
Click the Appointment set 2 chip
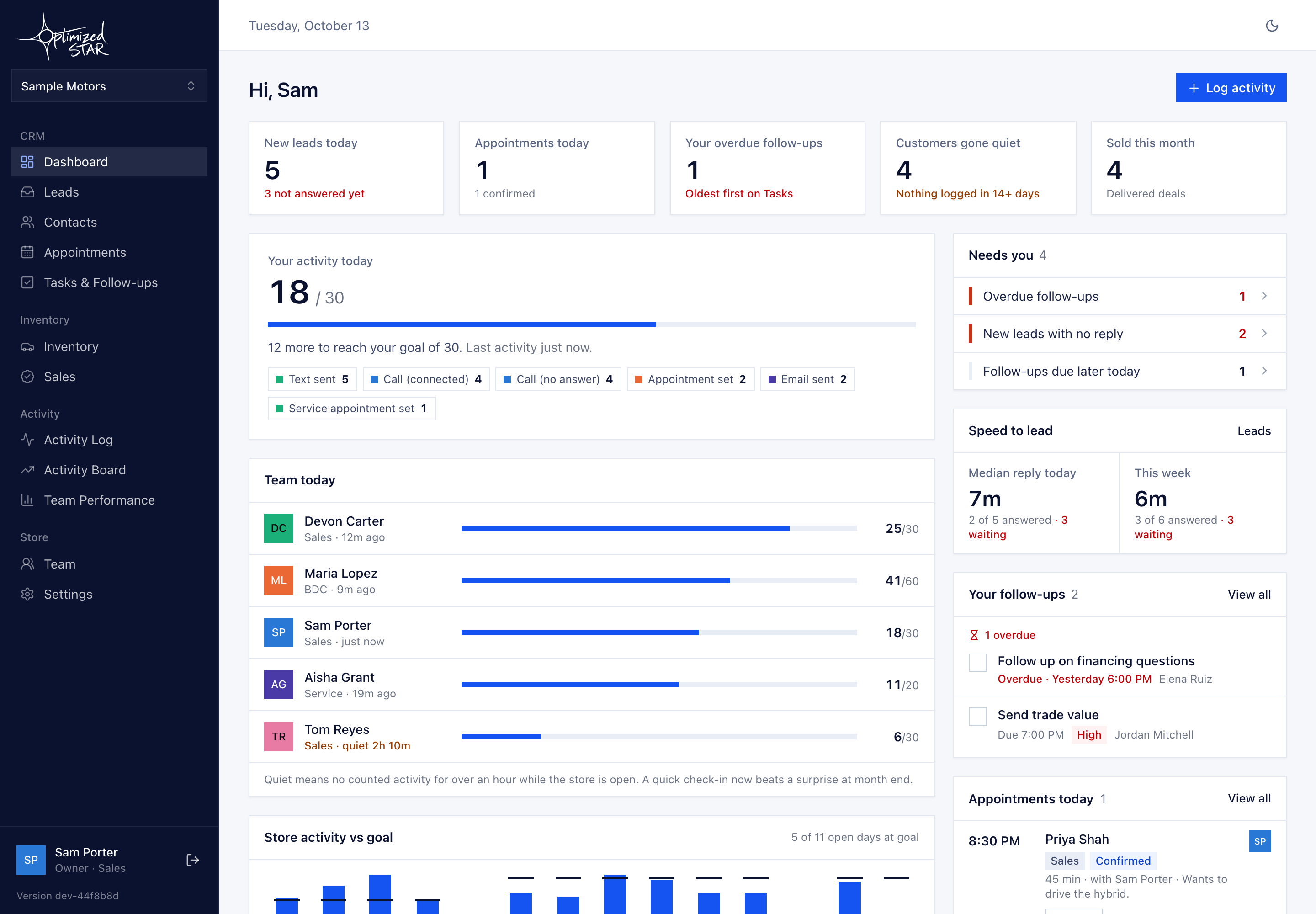click(x=690, y=379)
